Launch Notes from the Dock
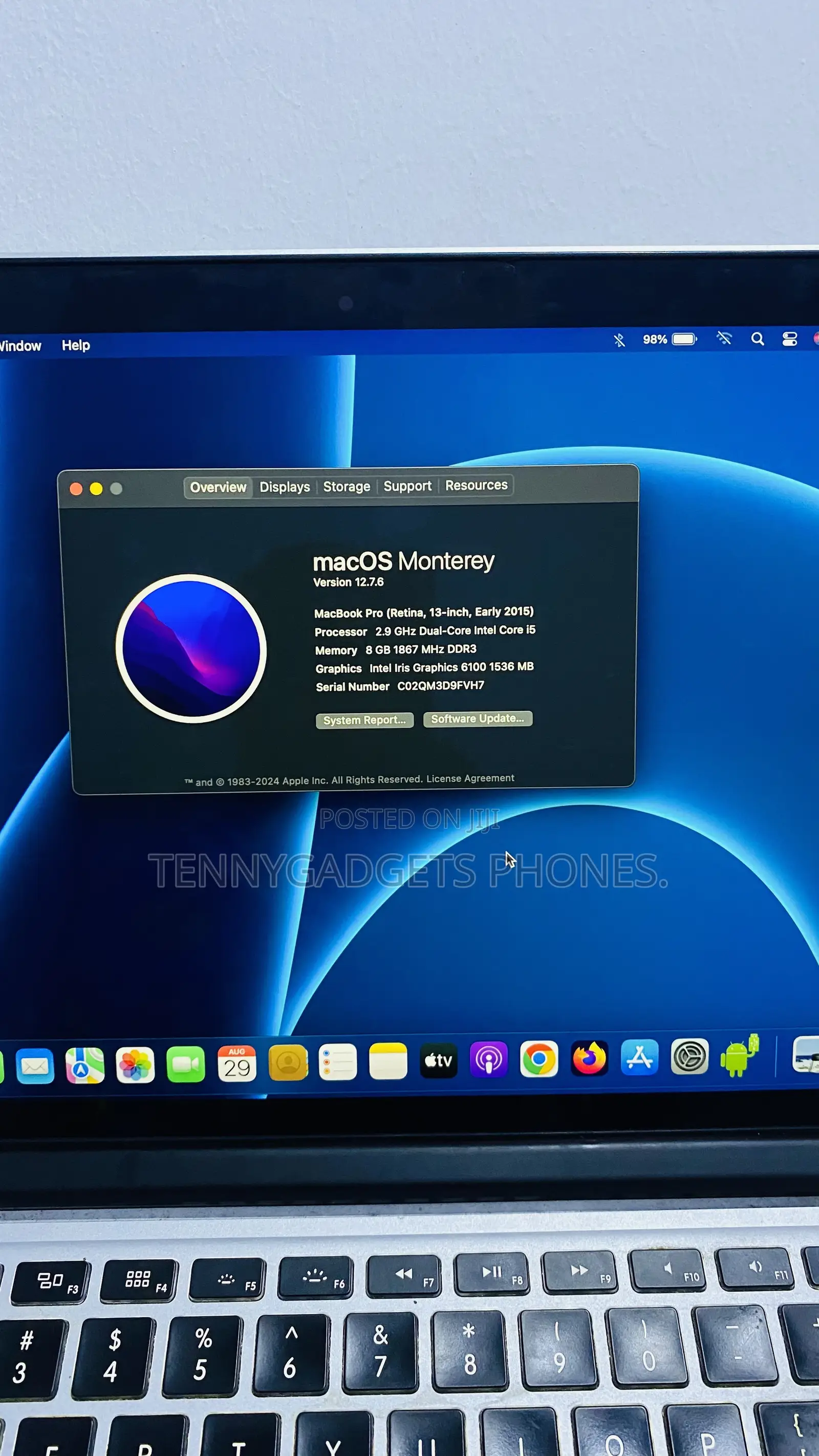 (x=389, y=1061)
